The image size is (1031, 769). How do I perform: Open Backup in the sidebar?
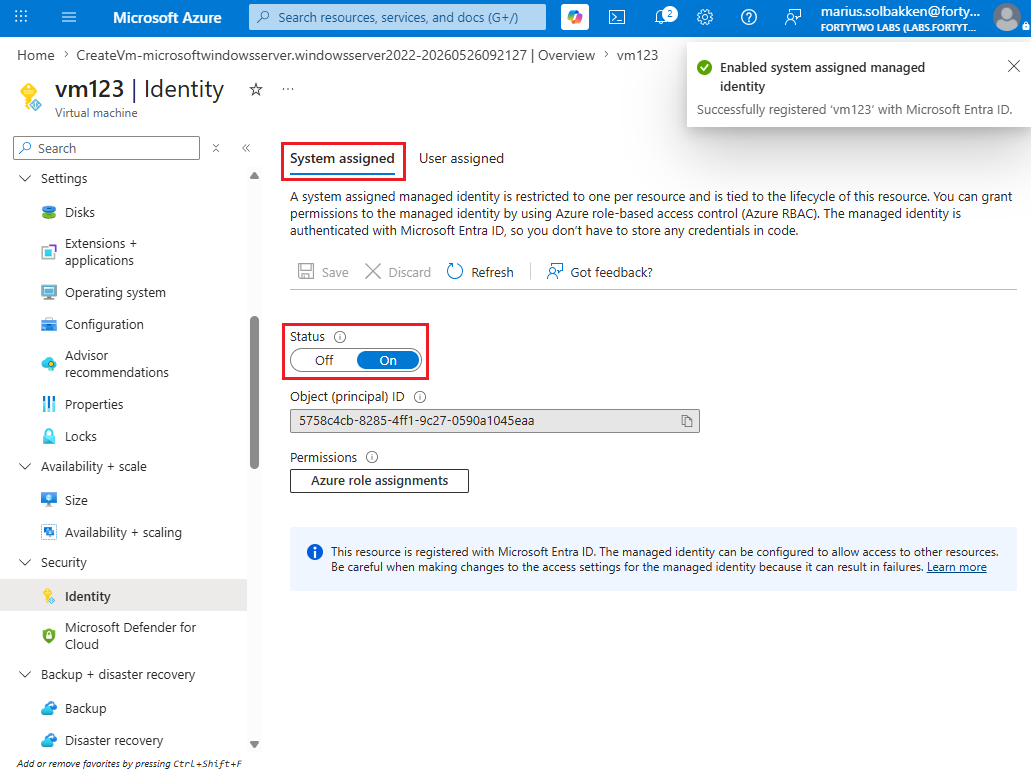point(85,709)
